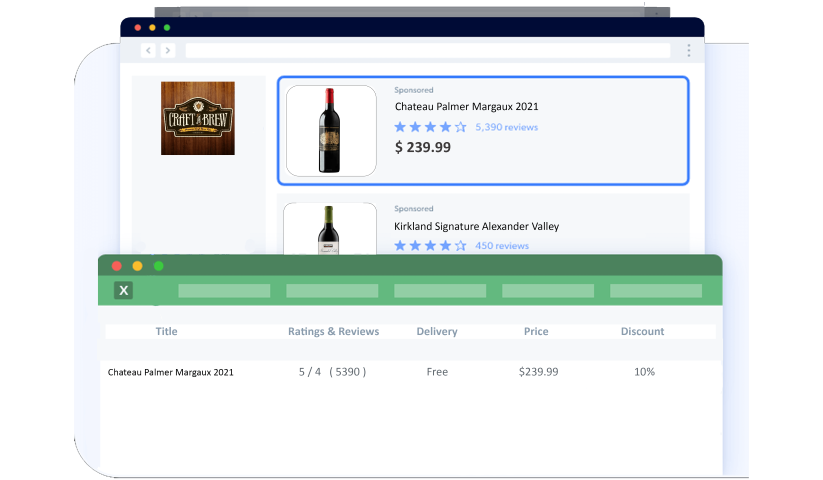Select the third placeholder tab in spreadsheet ribbon
This screenshot has height=480, width=823.
[x=440, y=291]
